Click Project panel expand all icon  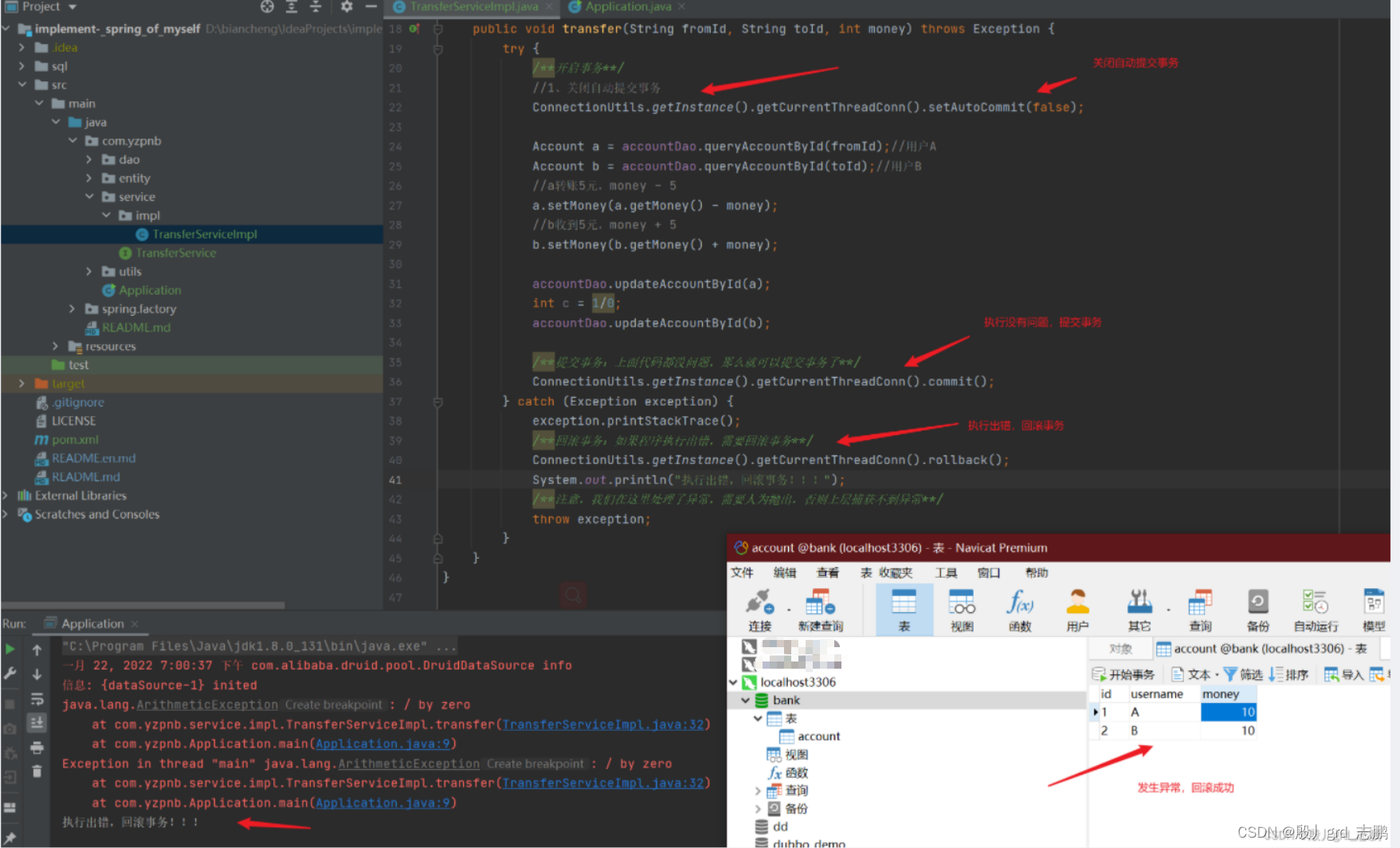point(292,6)
